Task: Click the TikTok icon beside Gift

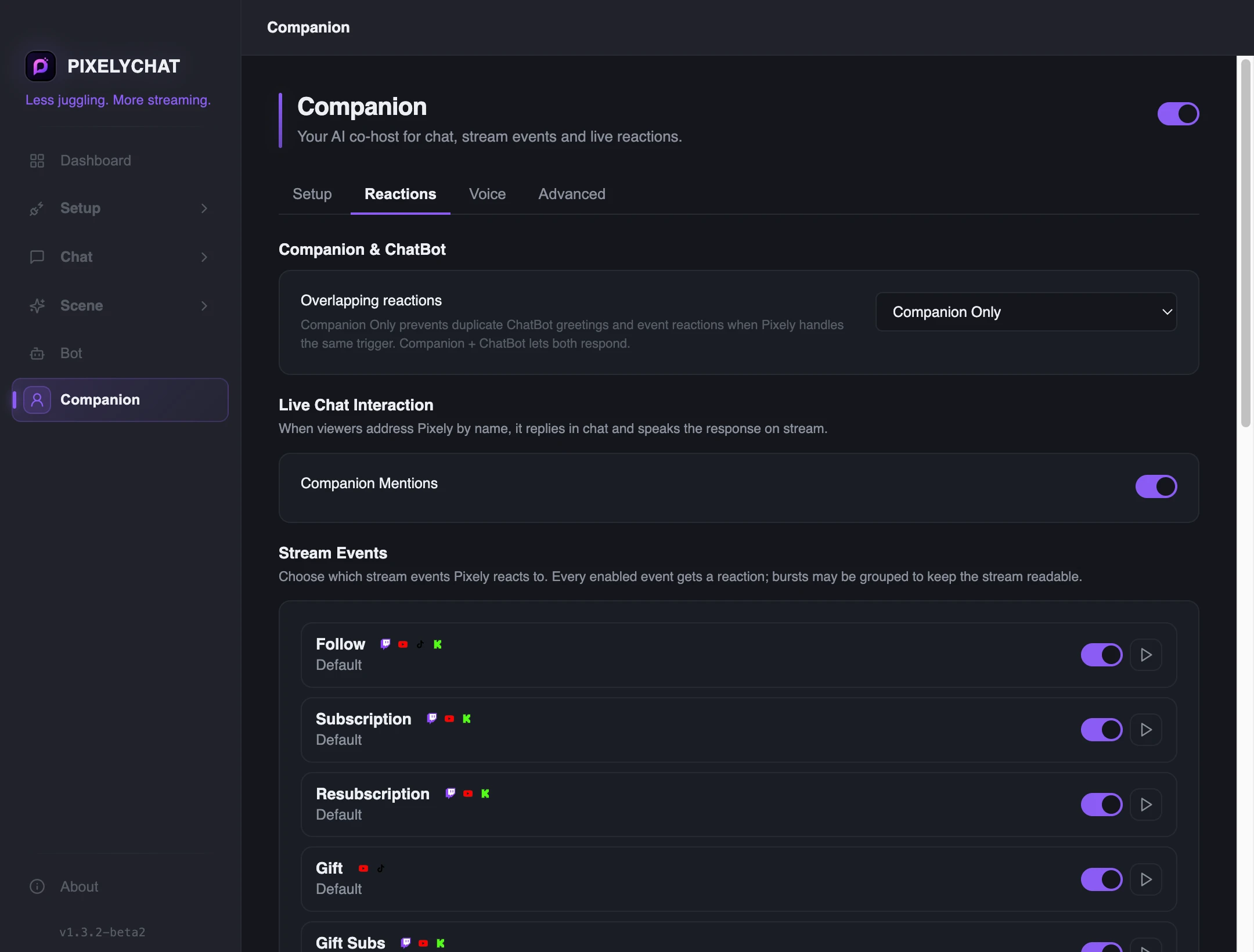Action: [x=381, y=868]
